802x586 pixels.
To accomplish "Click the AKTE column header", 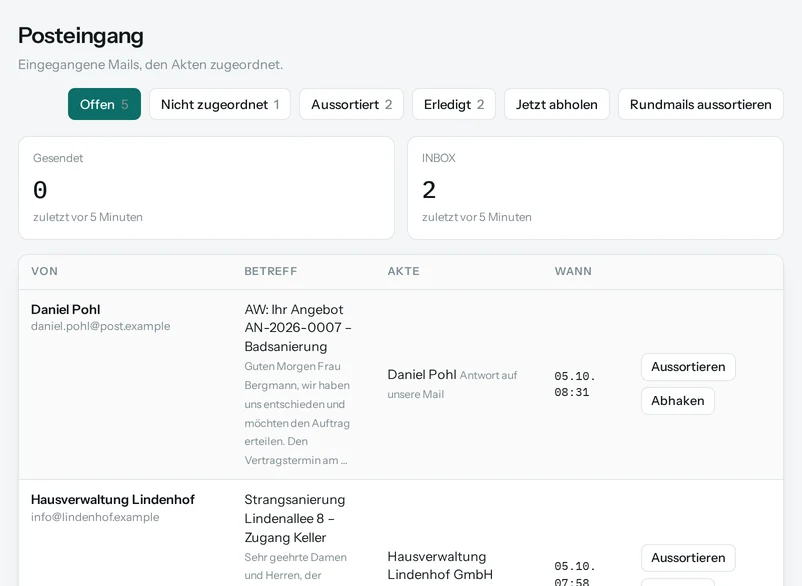I will pyautogui.click(x=404, y=271).
